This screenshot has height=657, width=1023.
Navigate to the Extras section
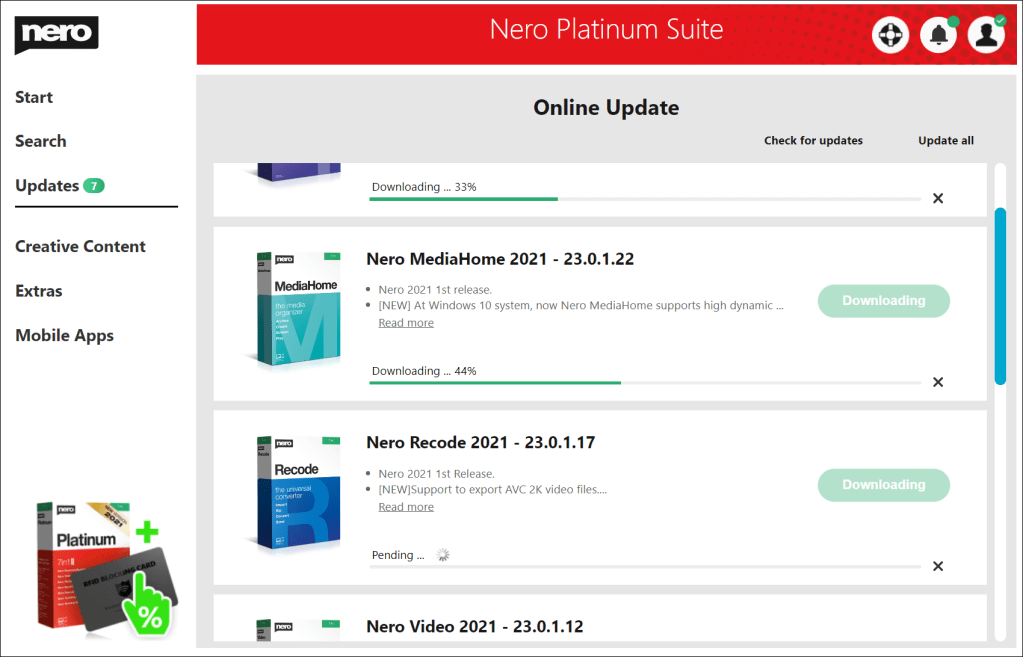click(x=39, y=291)
